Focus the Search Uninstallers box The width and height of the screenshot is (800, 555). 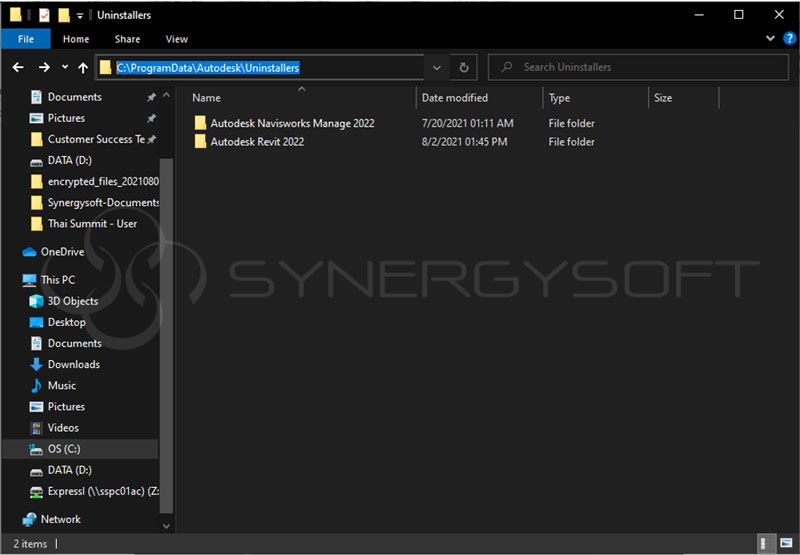638,67
